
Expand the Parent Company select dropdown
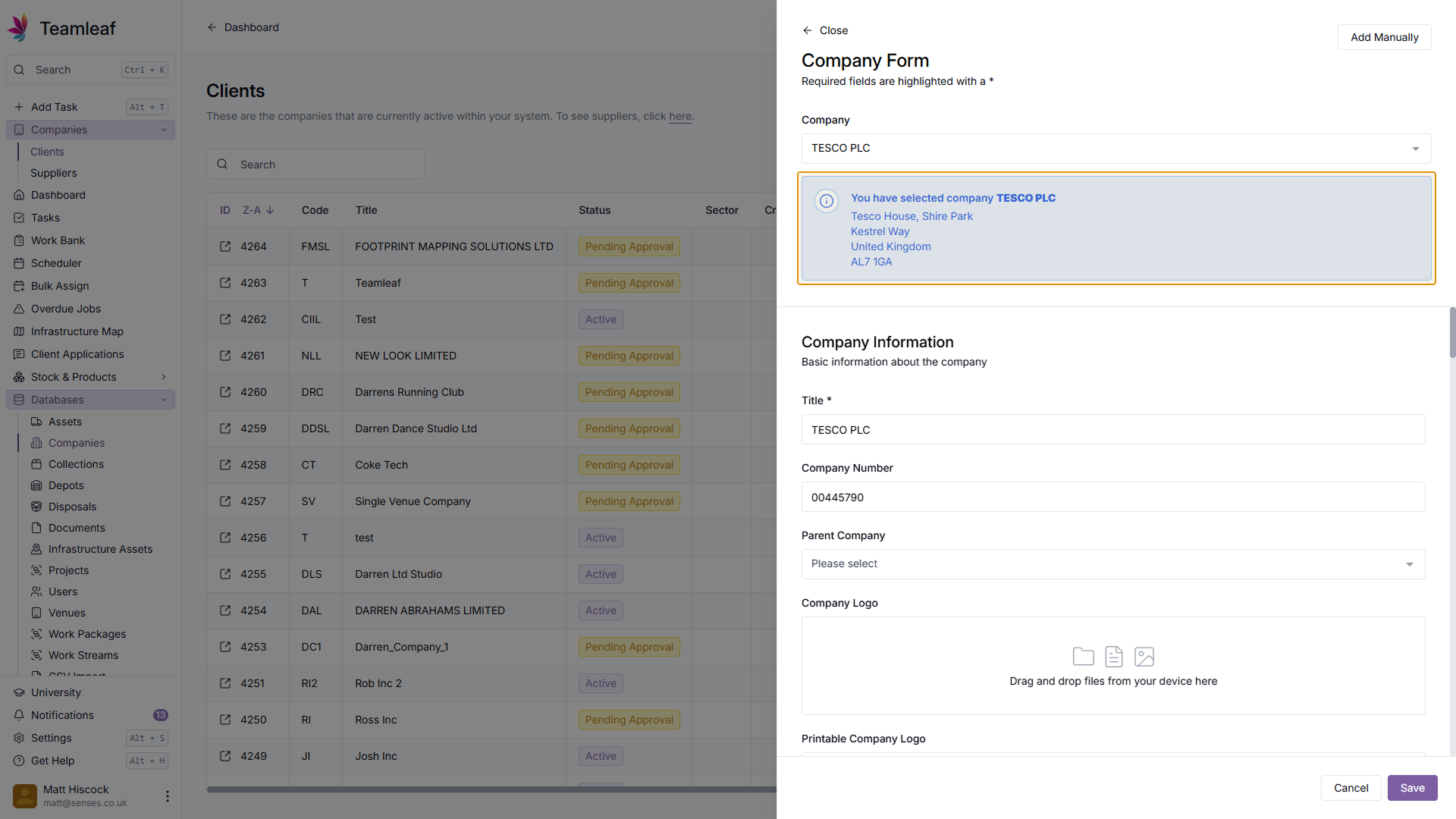[1112, 564]
